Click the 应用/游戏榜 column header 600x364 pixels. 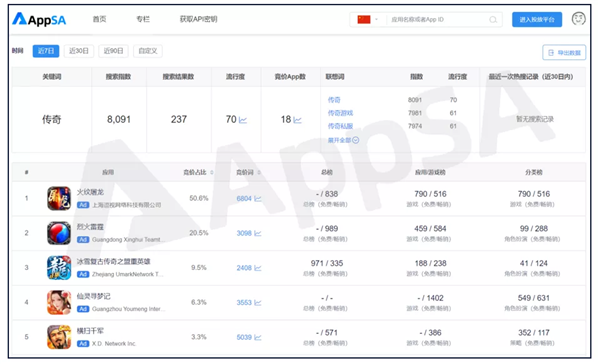430,173
